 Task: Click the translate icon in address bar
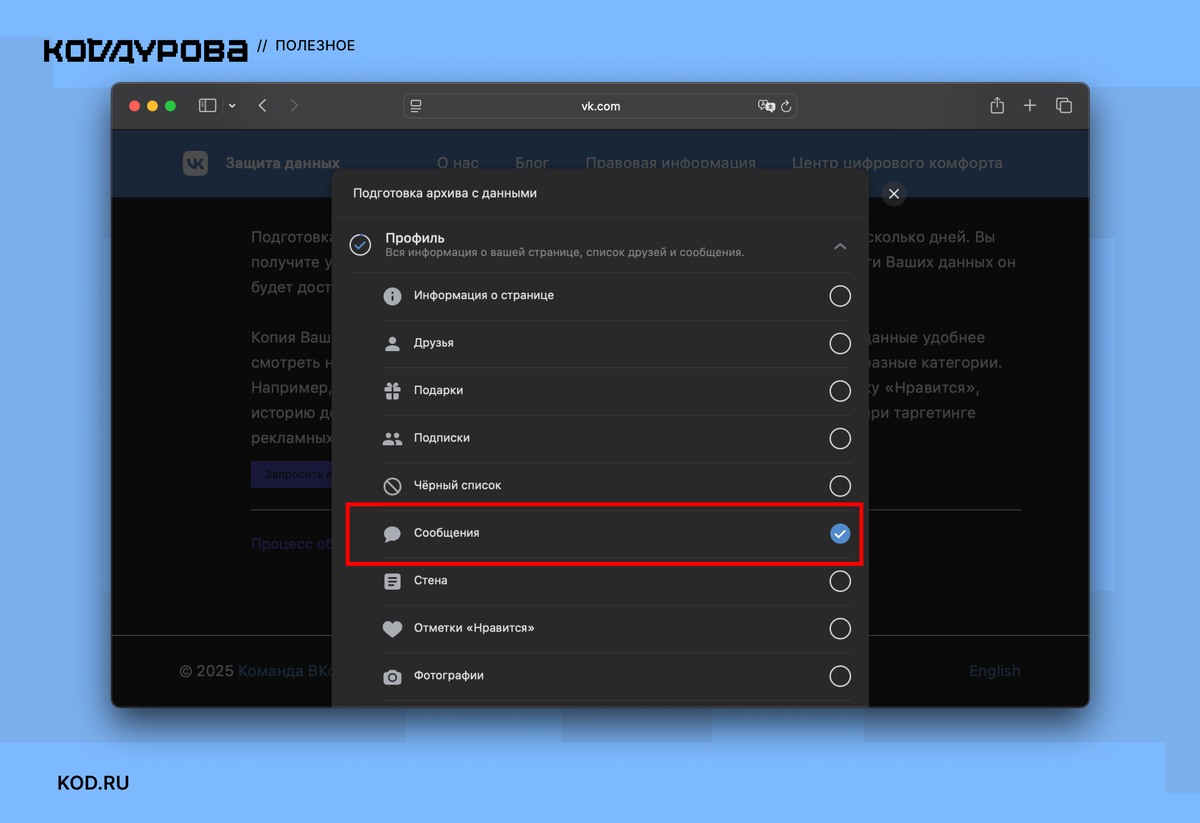[x=766, y=106]
